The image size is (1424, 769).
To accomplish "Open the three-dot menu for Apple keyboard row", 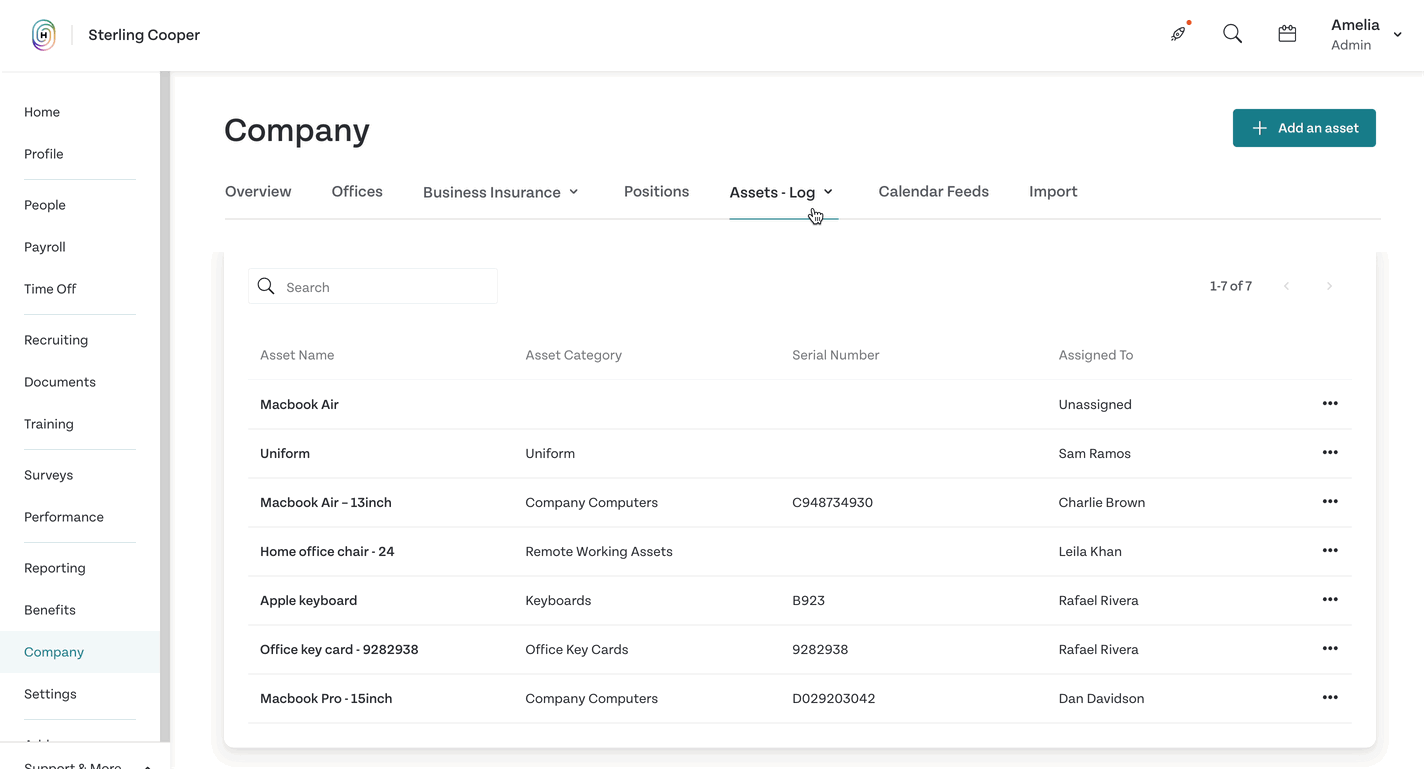I will tap(1330, 600).
